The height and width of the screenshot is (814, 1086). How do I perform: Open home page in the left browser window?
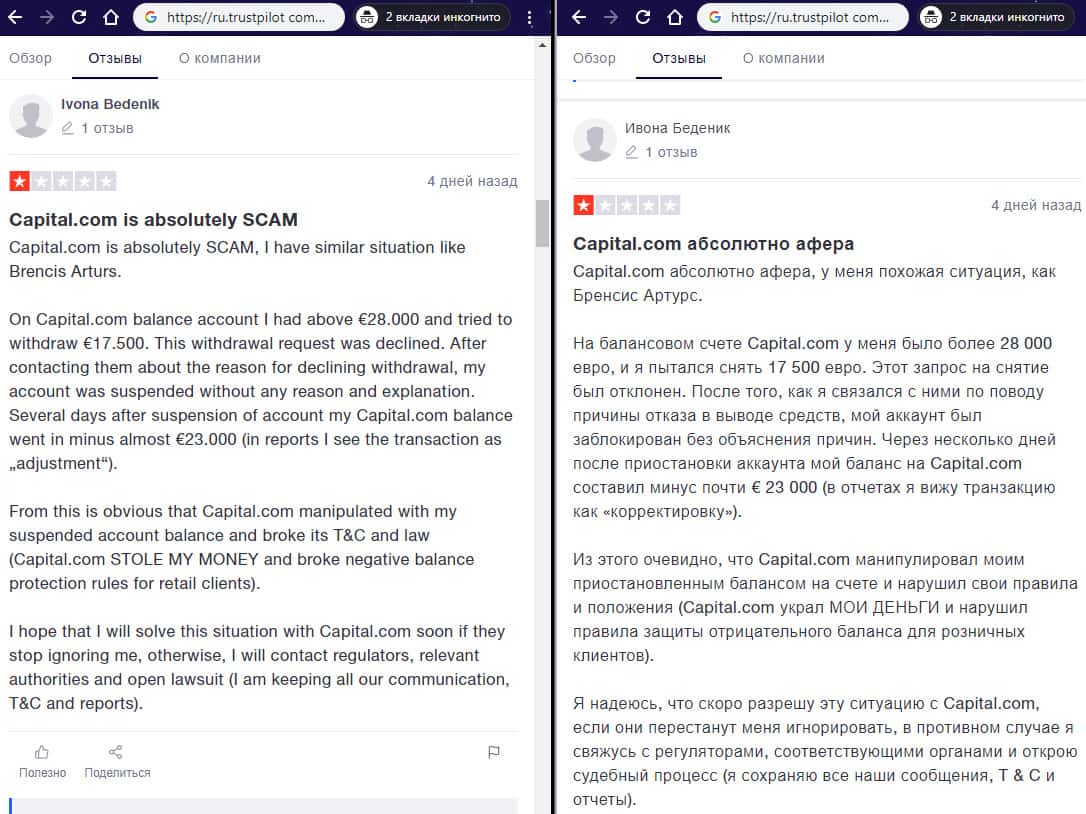pyautogui.click(x=111, y=17)
